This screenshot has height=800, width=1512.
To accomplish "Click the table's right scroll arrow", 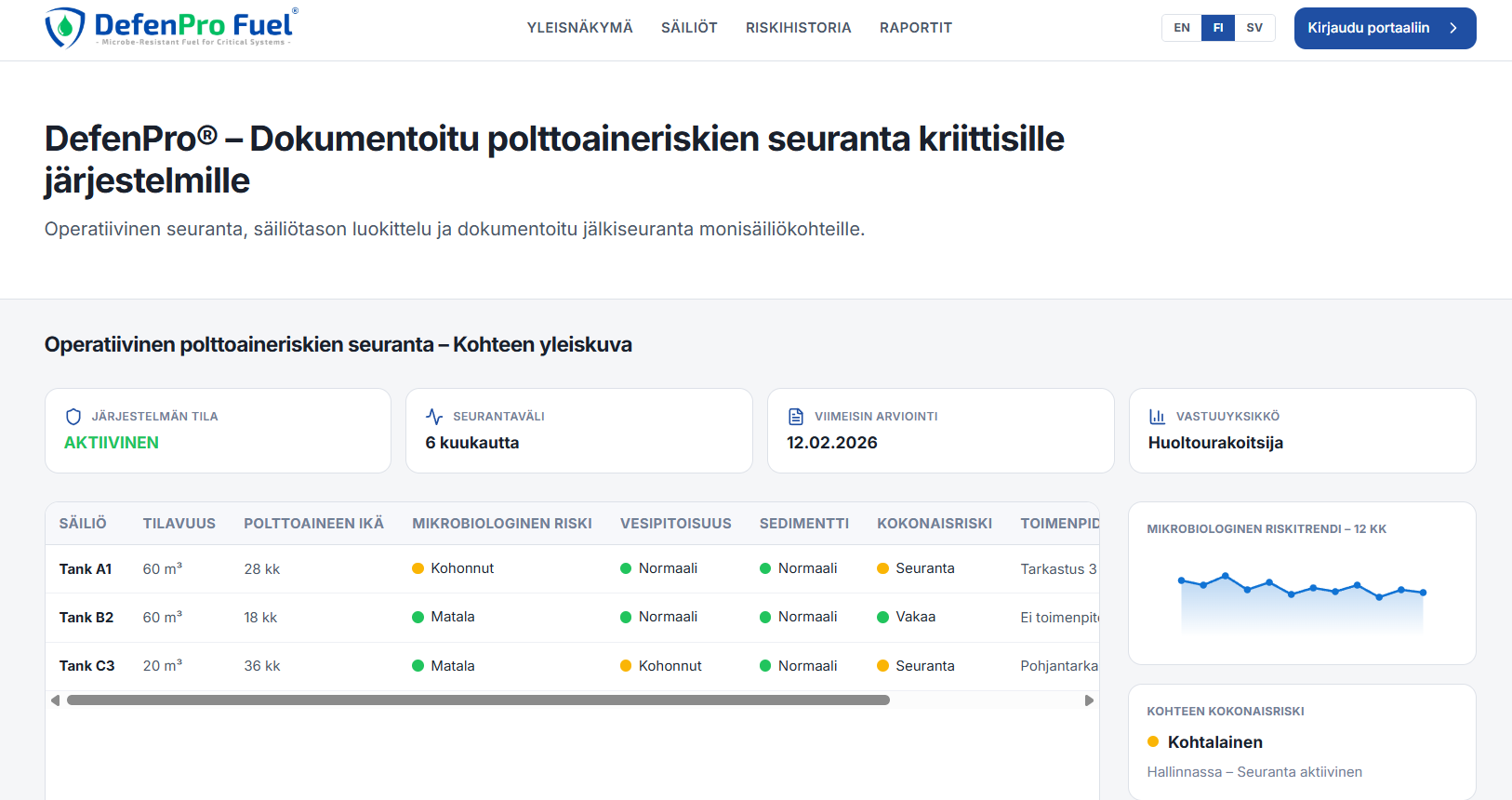I will coord(1089,700).
